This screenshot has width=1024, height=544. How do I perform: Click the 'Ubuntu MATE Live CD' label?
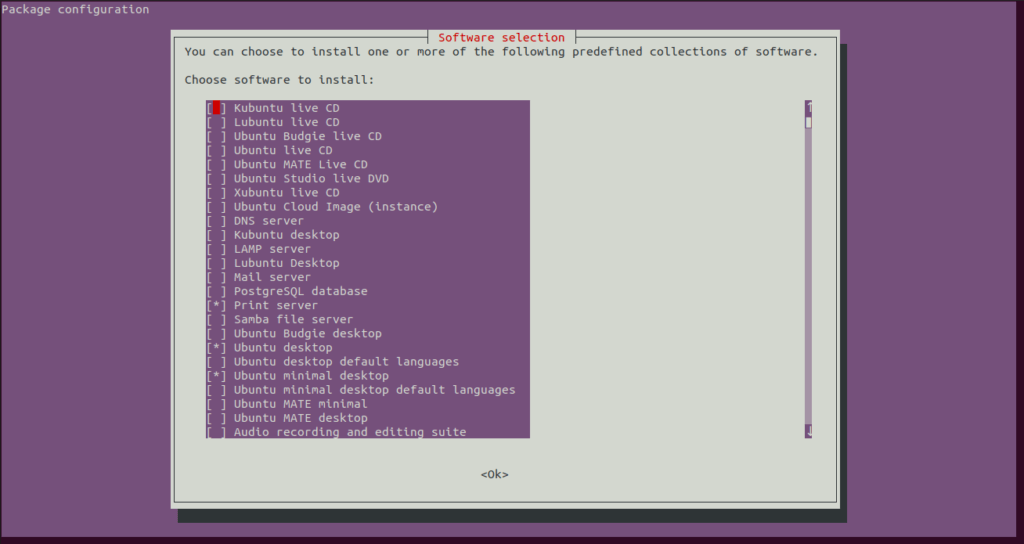click(300, 165)
